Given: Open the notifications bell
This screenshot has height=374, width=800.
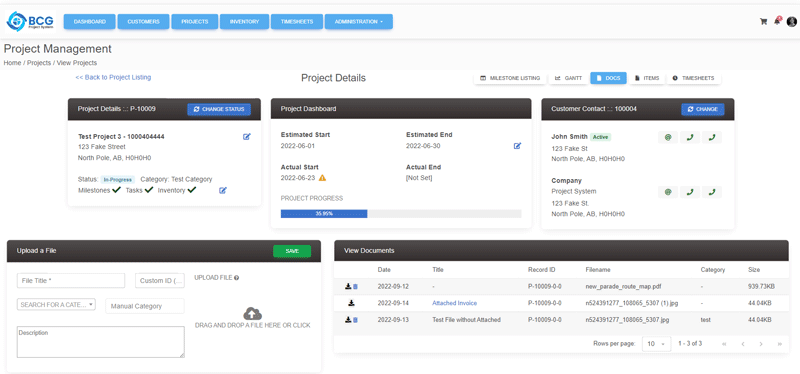Looking at the screenshot, I should 777,21.
